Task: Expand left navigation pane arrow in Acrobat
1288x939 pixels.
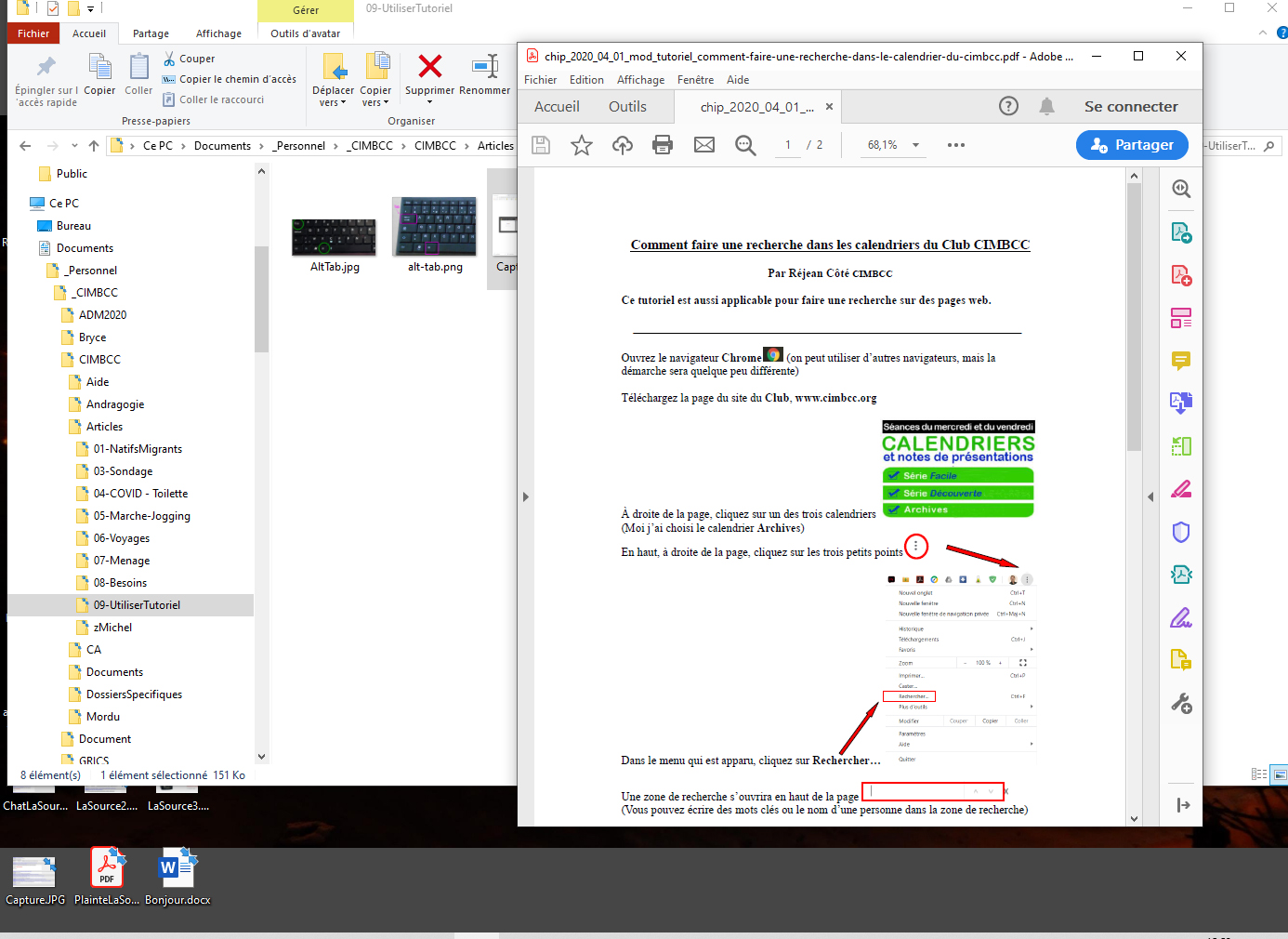Action: tap(526, 497)
